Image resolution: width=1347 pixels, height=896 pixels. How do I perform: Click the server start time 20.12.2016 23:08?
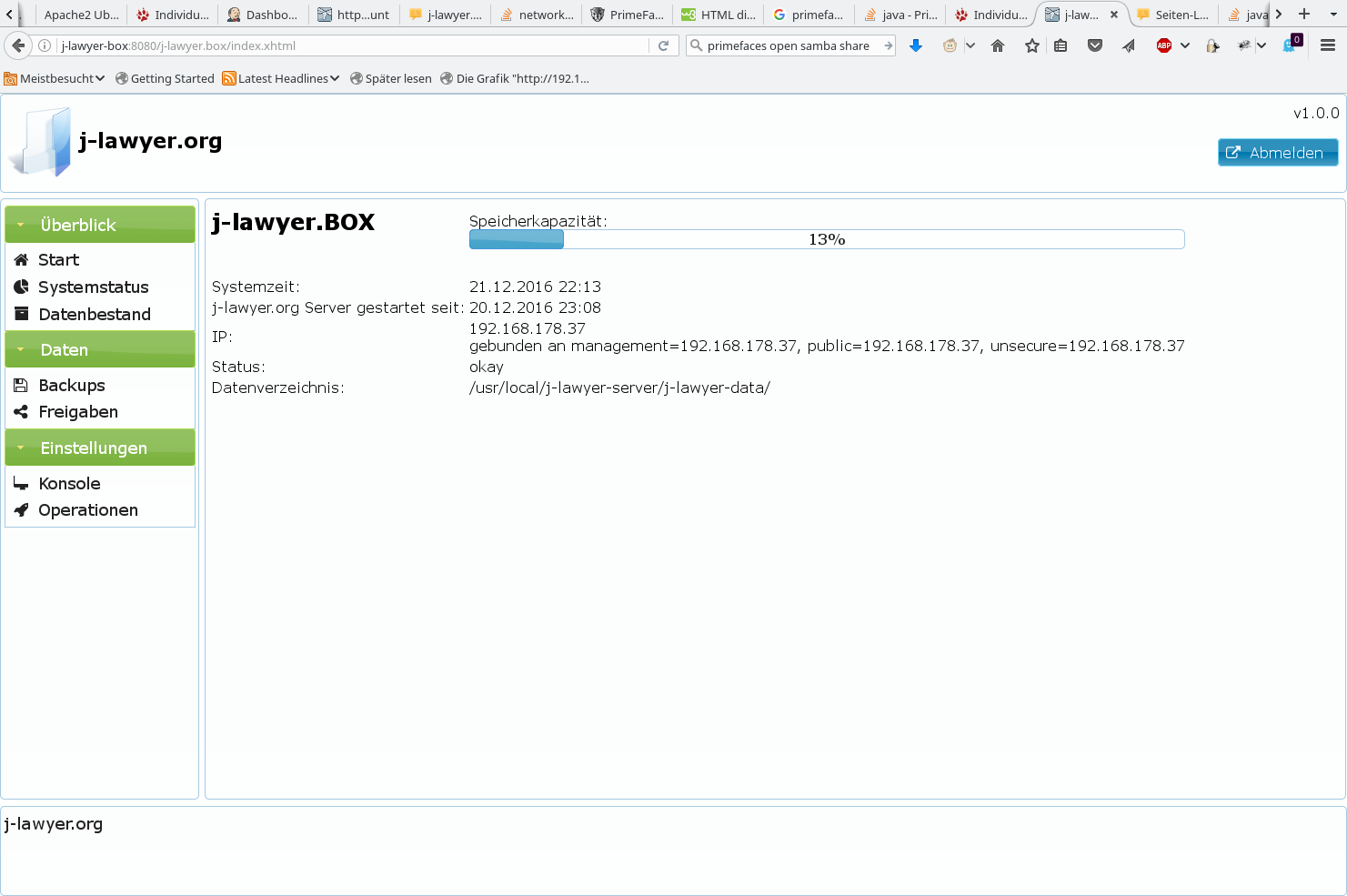click(x=535, y=307)
